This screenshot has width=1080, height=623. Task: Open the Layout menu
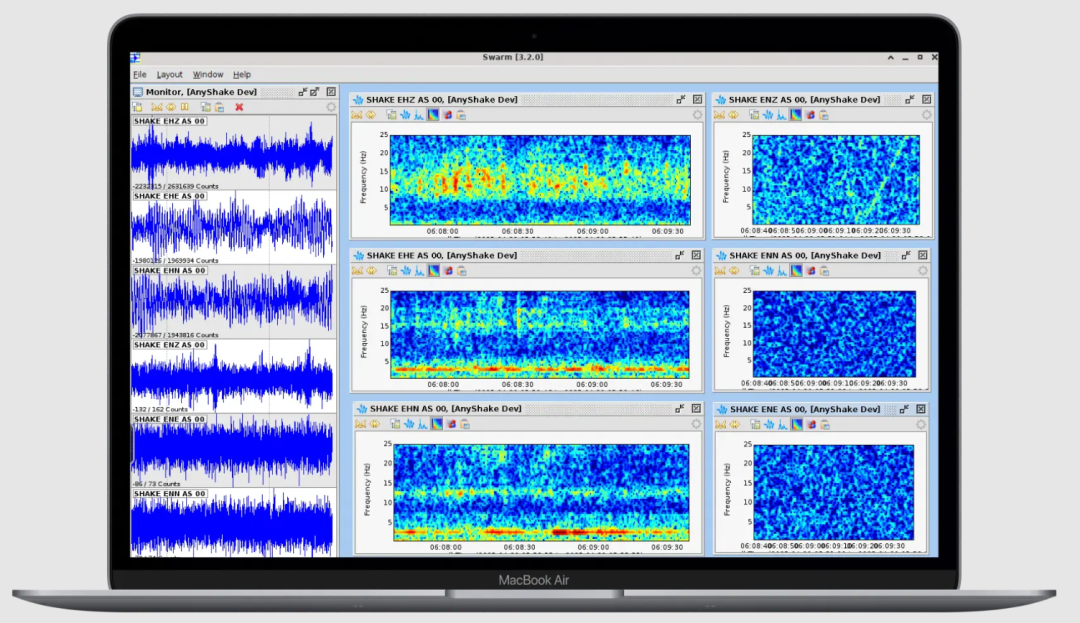169,74
